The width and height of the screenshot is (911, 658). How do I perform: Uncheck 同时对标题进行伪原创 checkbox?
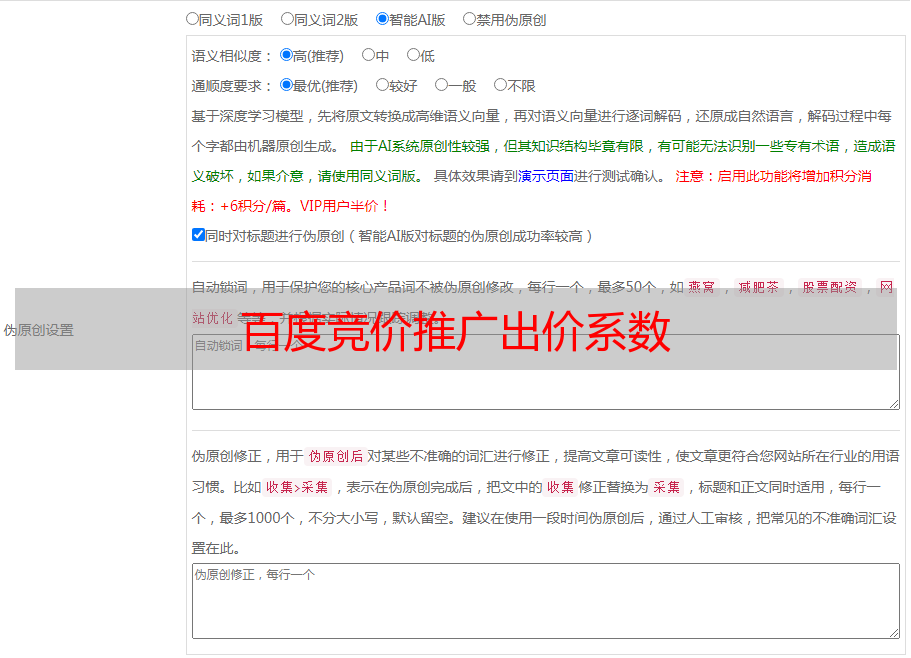point(198,235)
